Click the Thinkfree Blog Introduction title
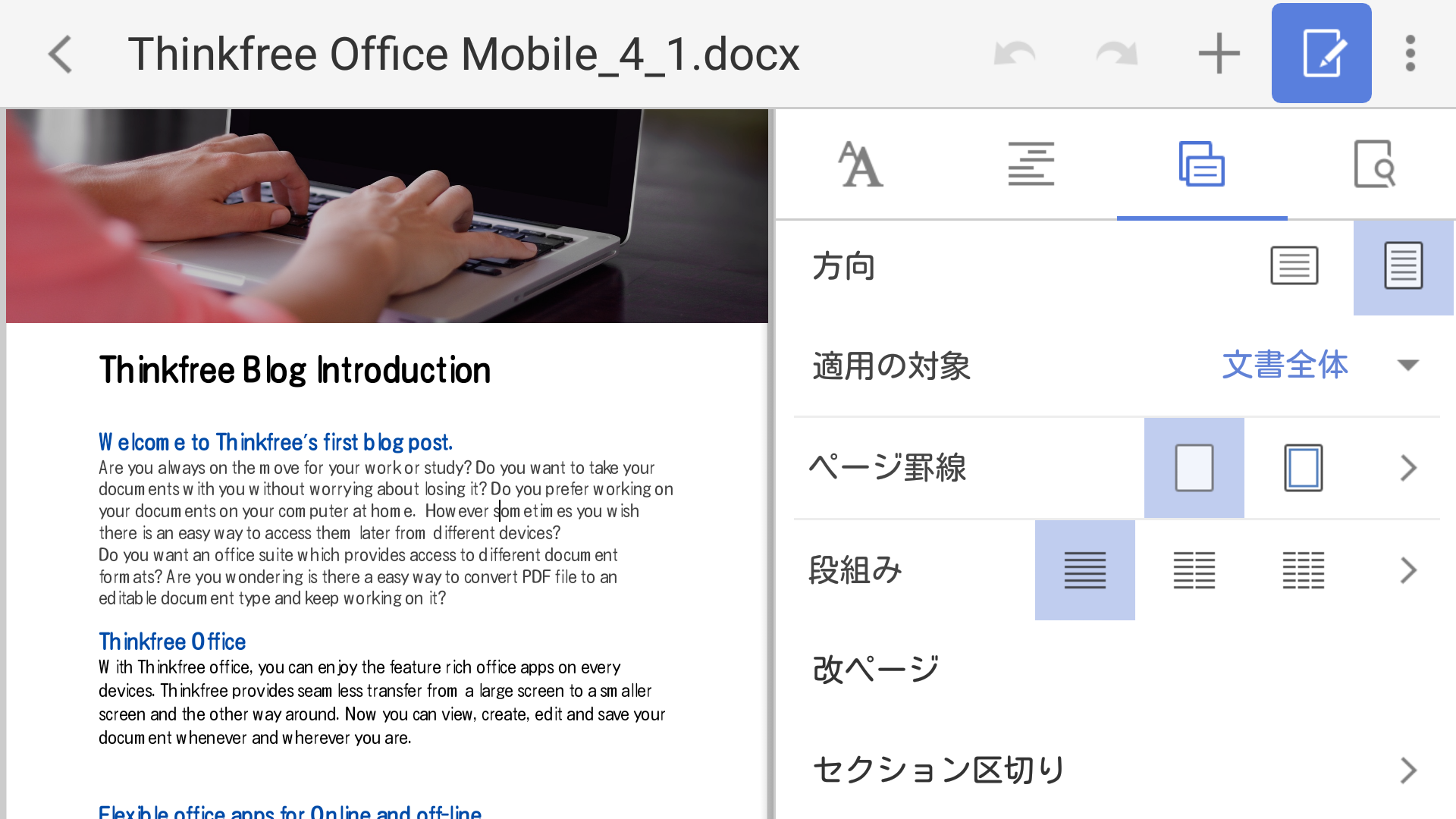Screen dimensions: 1456x819 pos(295,371)
